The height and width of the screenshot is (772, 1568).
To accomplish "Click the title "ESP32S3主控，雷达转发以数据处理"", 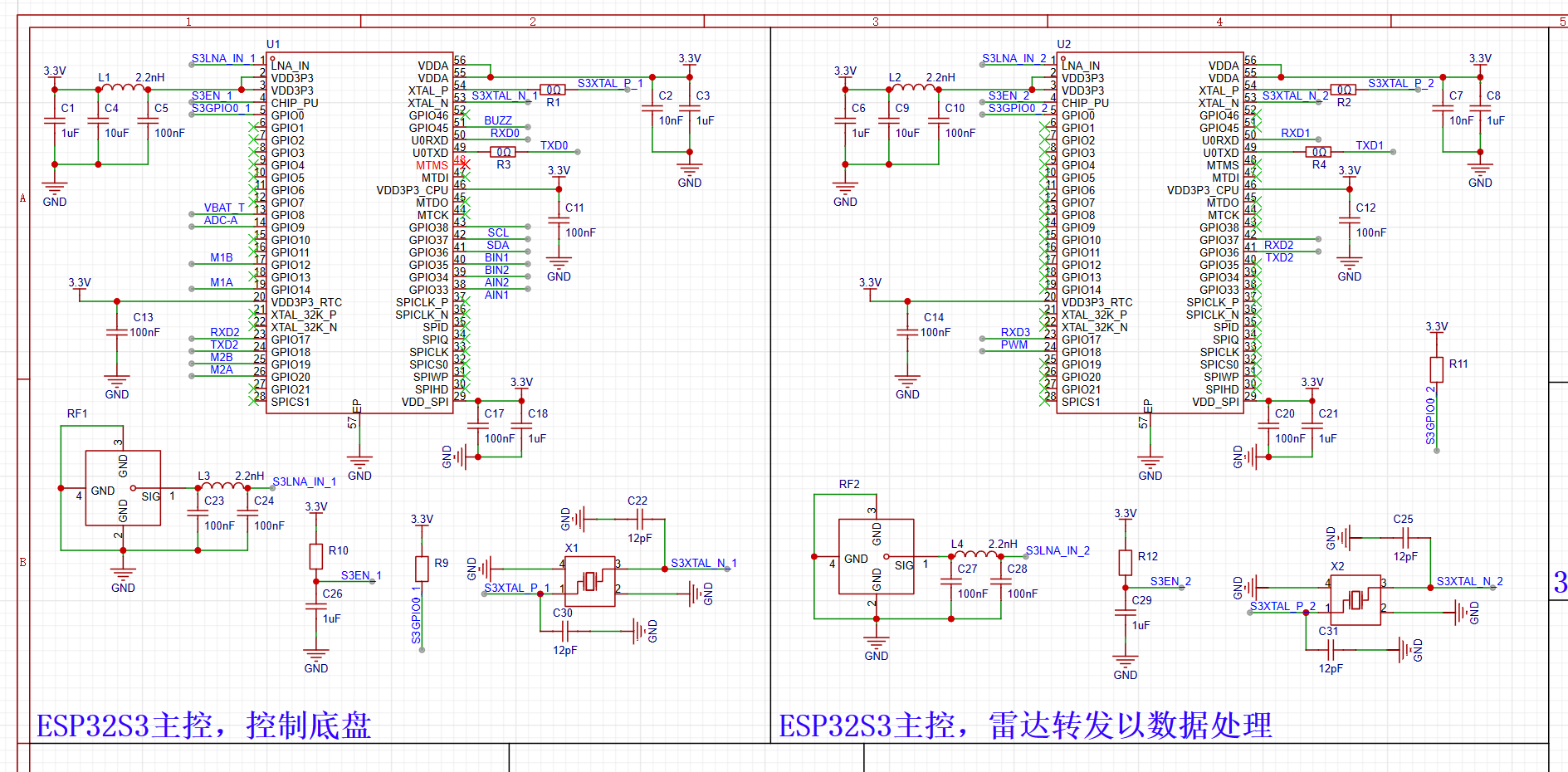I will 1025,726.
